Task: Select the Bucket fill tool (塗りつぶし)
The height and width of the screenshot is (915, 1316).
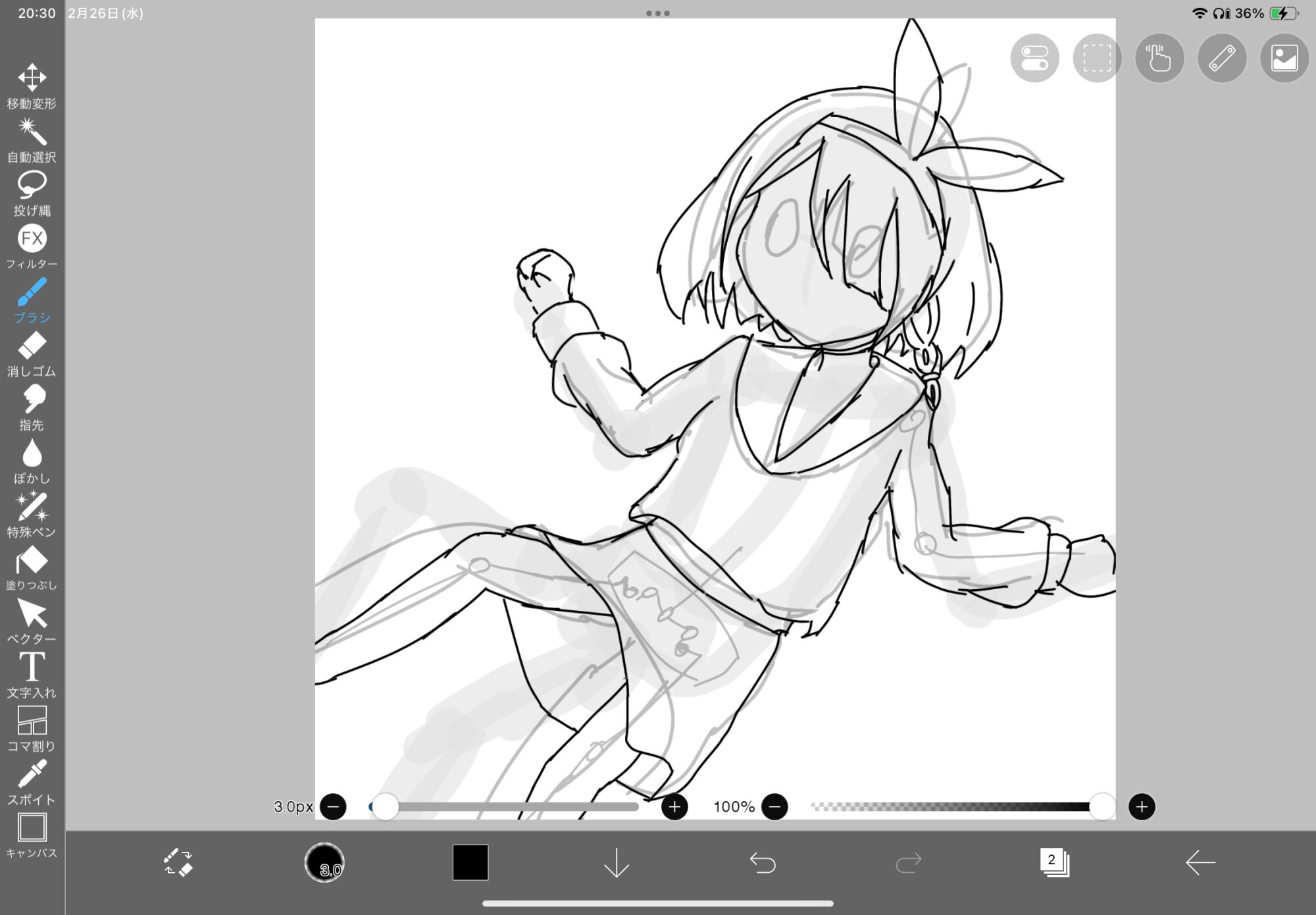Action: point(32,568)
